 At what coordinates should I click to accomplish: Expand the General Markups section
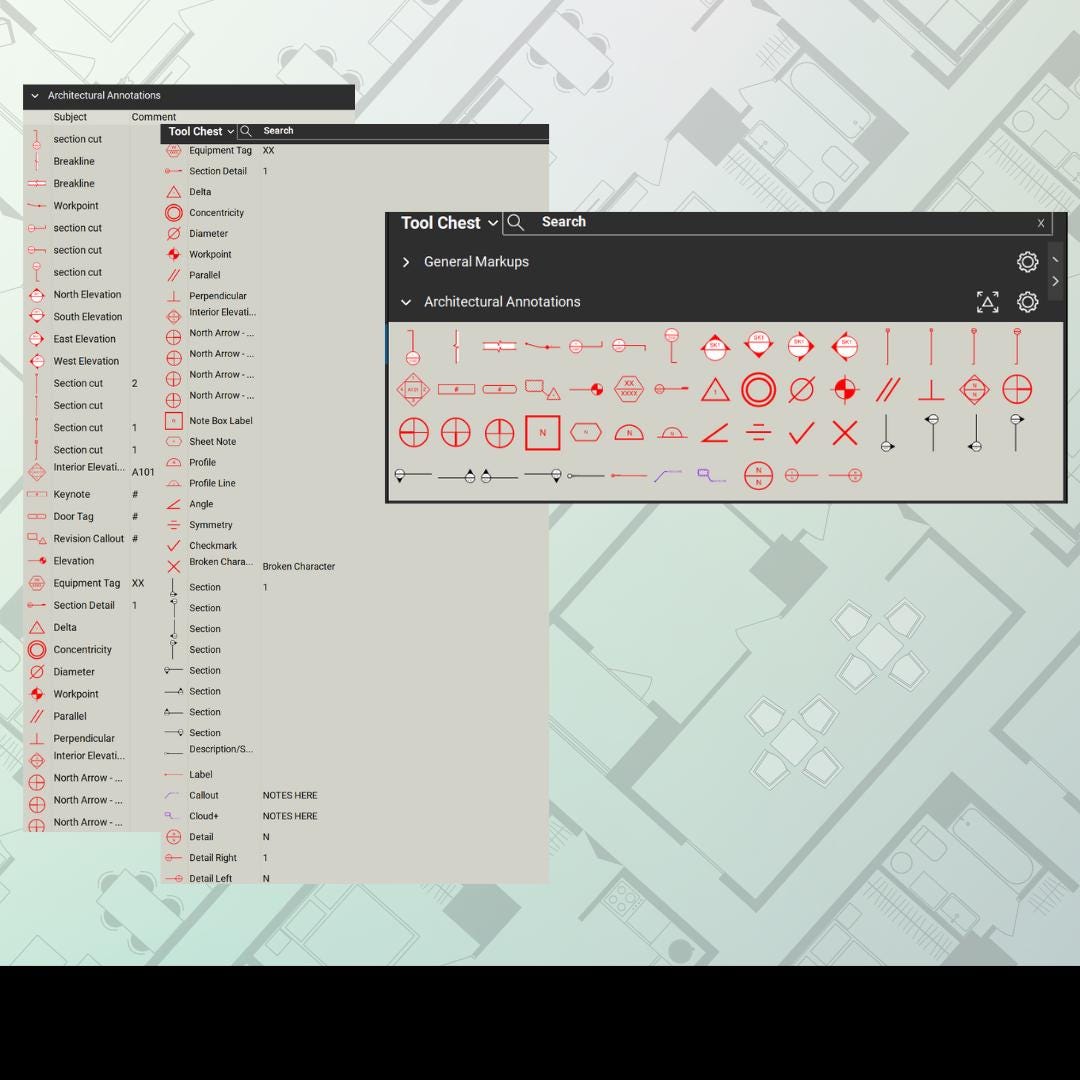click(407, 261)
